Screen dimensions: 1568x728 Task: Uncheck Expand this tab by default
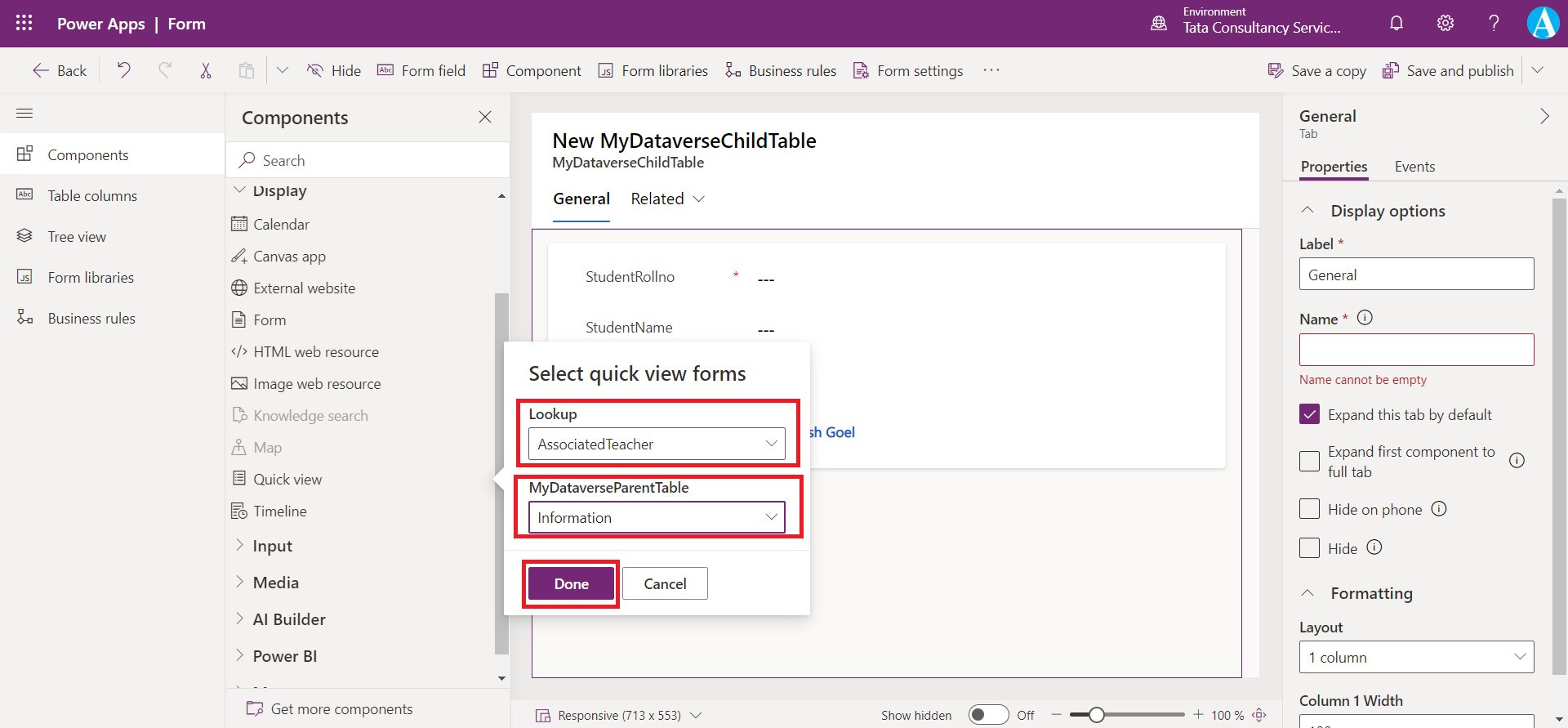pyautogui.click(x=1309, y=414)
